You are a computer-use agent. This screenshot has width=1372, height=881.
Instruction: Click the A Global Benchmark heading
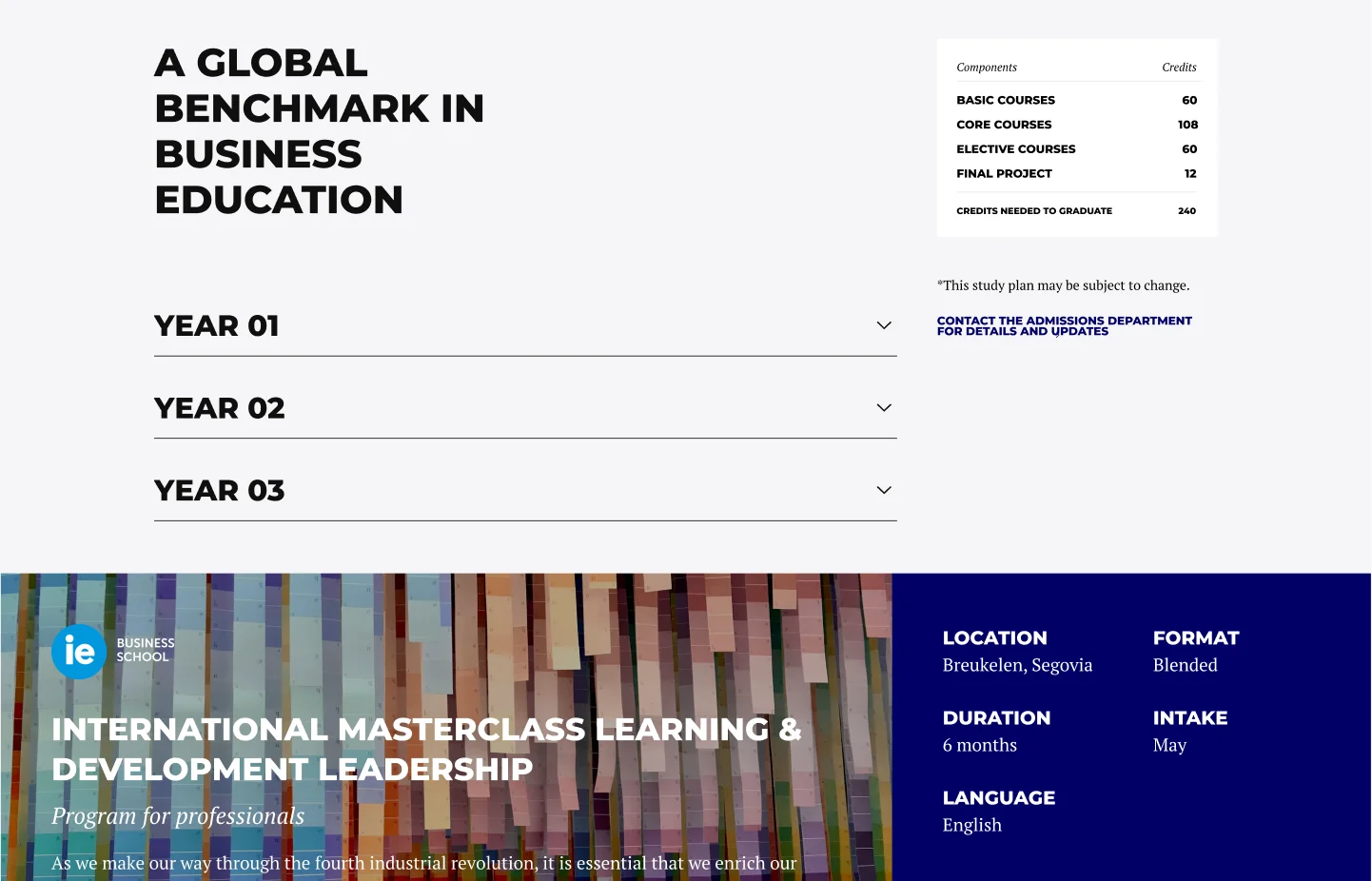point(319,131)
